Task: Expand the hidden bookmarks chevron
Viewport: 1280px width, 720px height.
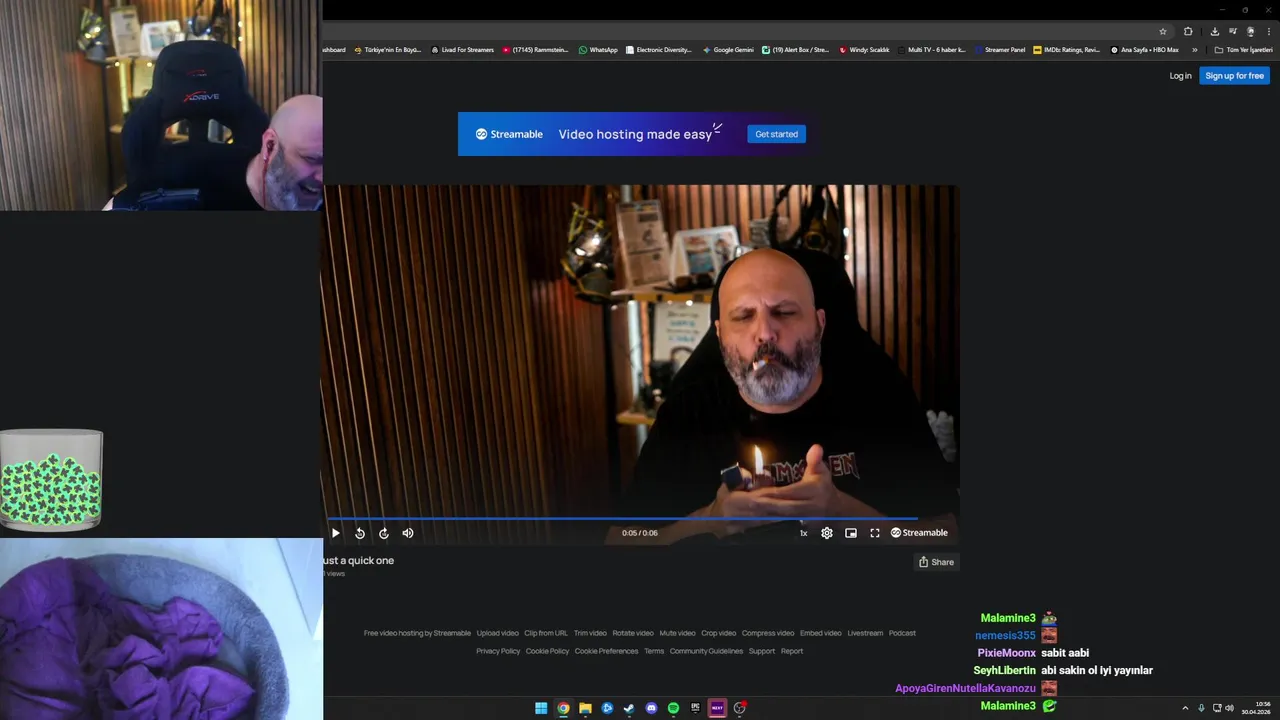Action: coord(1194,50)
